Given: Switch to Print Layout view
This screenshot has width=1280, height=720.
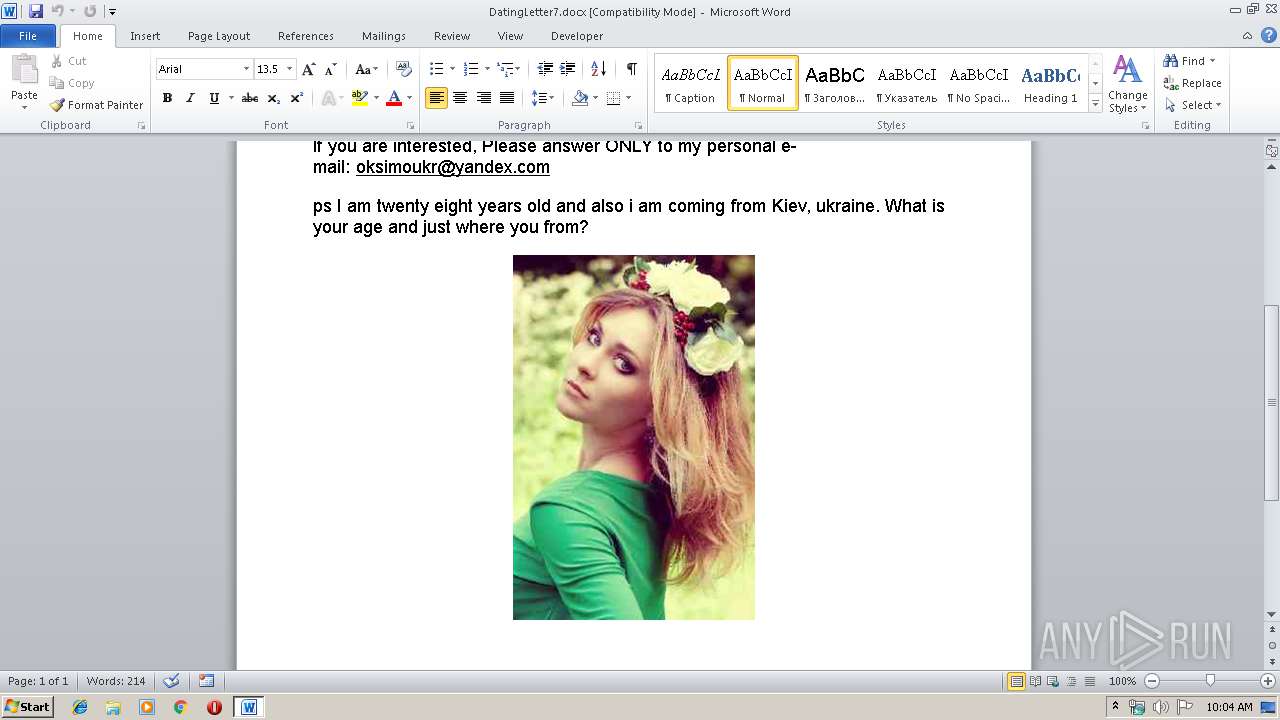Looking at the screenshot, I should point(1016,681).
